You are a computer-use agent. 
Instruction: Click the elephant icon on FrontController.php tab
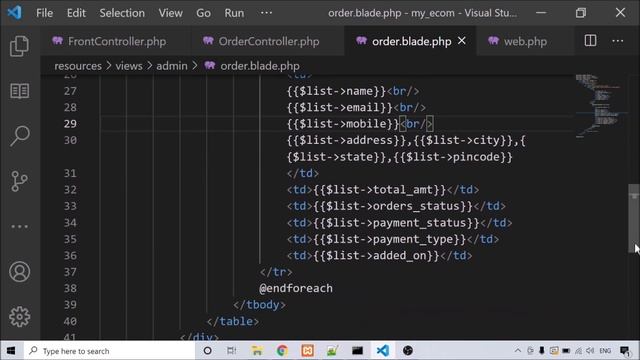pyautogui.click(x=58, y=41)
